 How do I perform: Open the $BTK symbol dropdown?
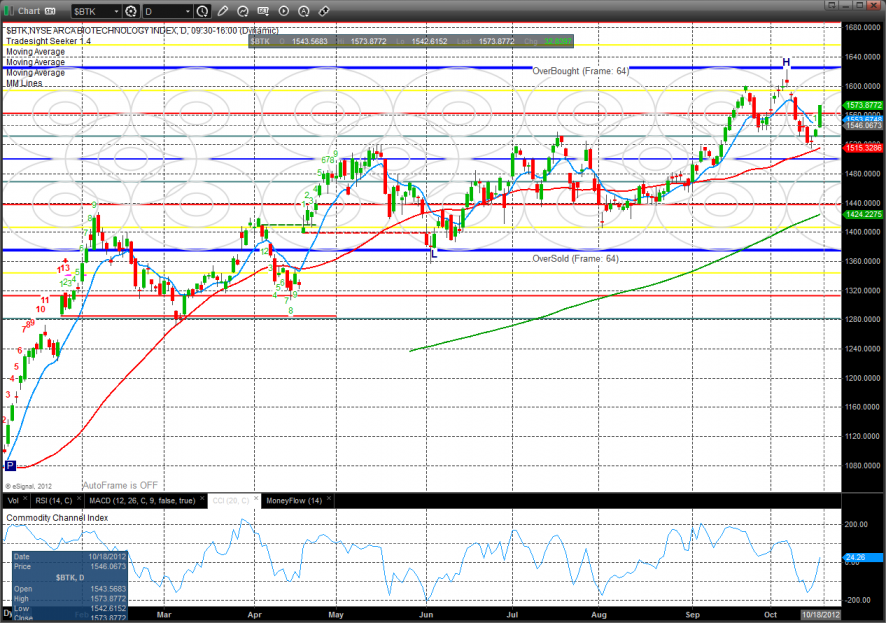tap(114, 11)
